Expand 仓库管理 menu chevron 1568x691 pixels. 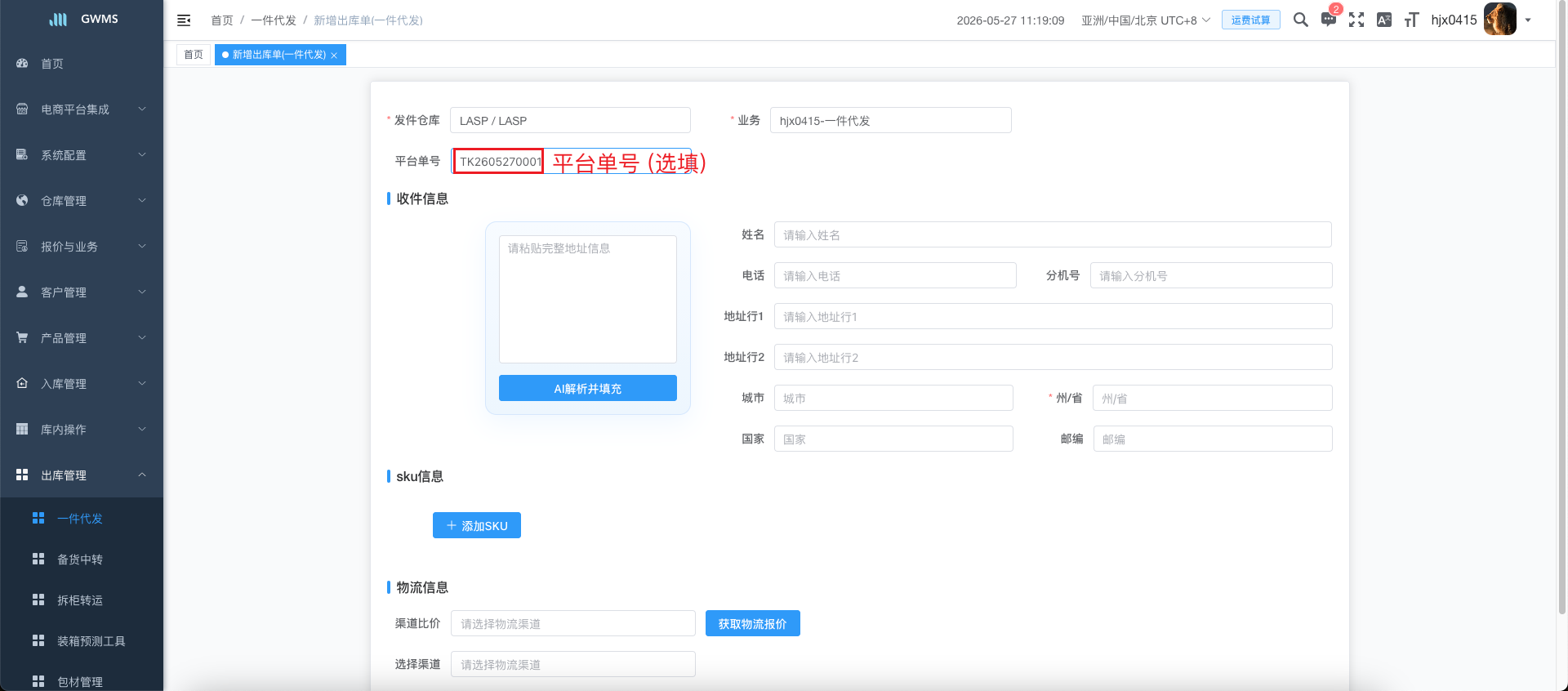coord(142,200)
